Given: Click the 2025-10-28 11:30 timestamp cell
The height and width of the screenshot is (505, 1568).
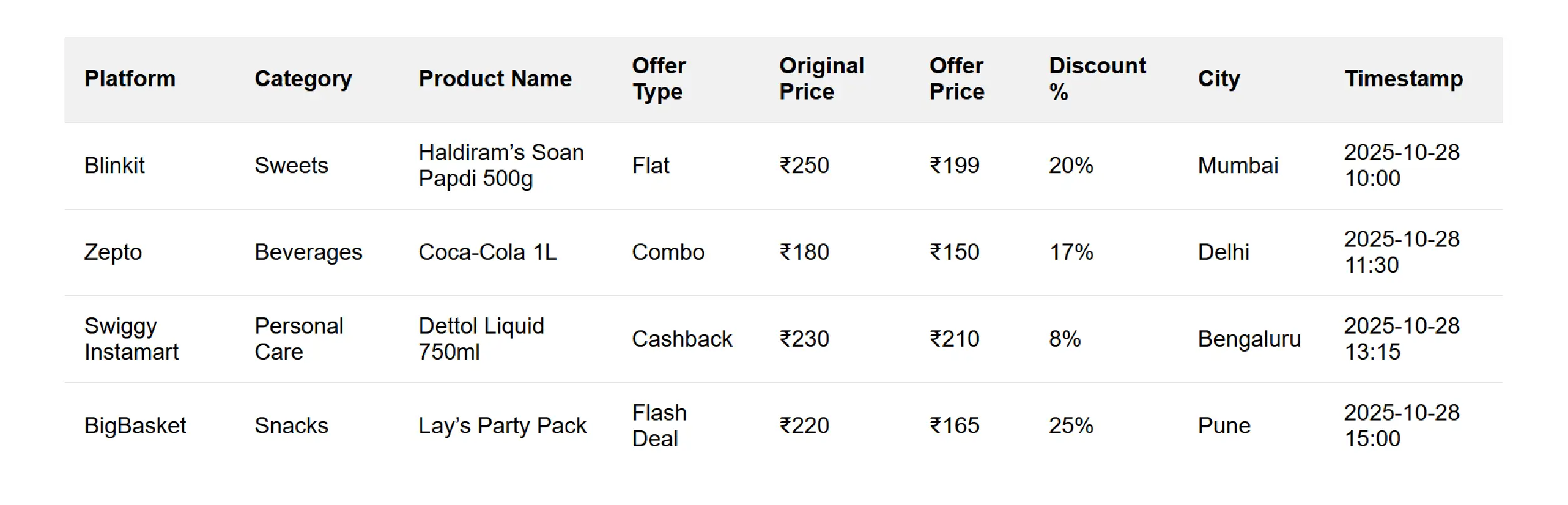Looking at the screenshot, I should [x=1402, y=252].
